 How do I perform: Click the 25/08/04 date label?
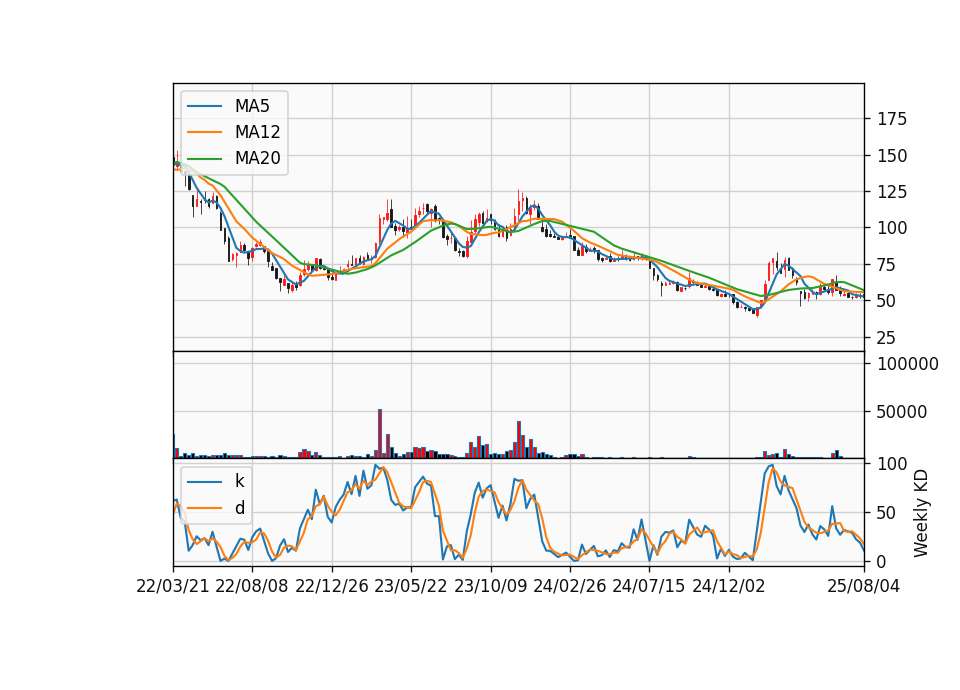click(x=864, y=586)
